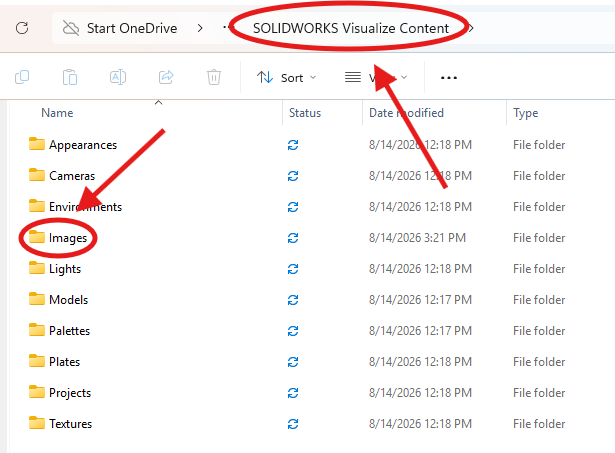This screenshot has height=453, width=615.
Task: Click sync status icon for Cameras
Action: point(293,176)
